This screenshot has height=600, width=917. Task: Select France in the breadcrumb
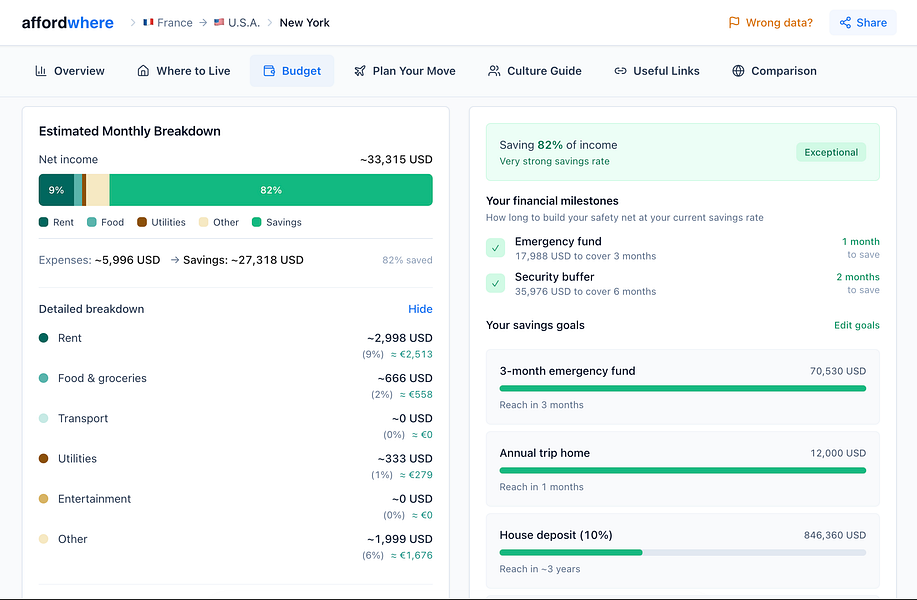click(x=174, y=23)
